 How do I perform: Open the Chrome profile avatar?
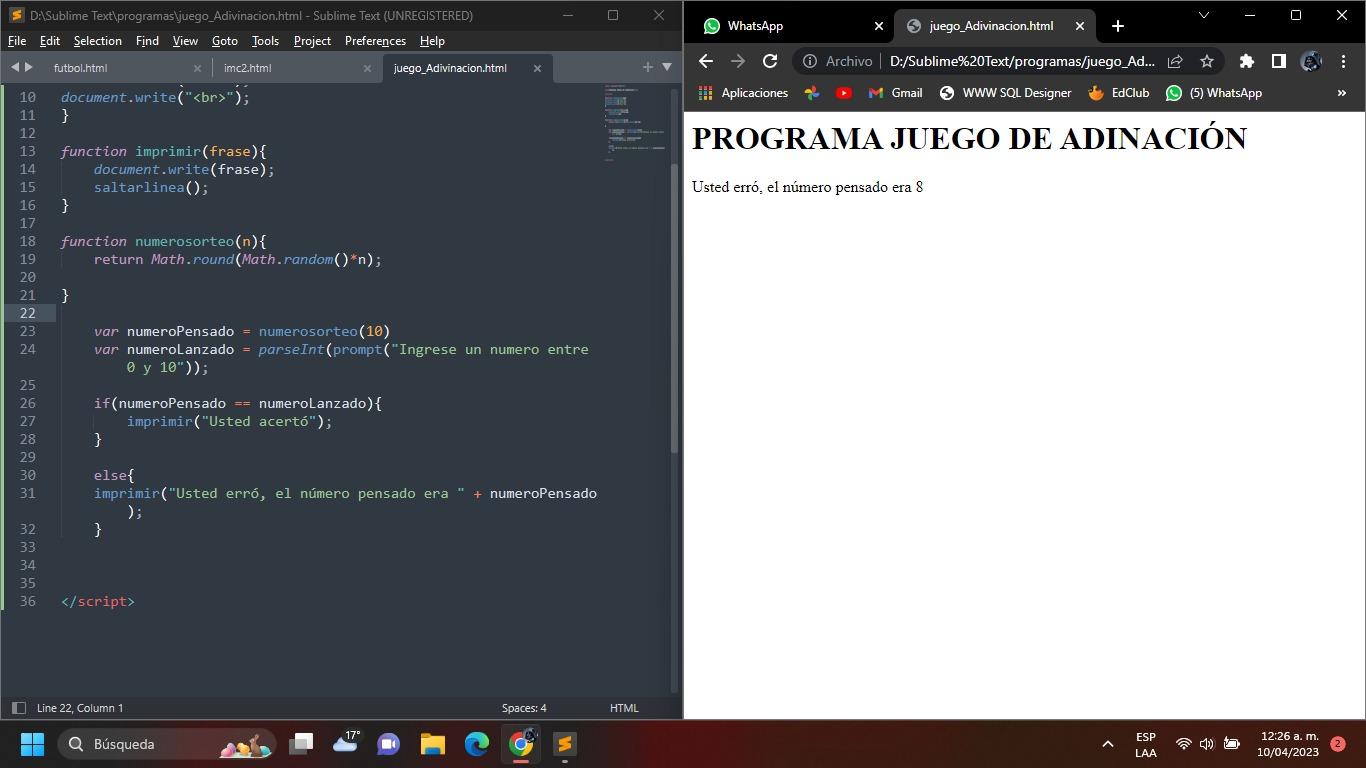pyautogui.click(x=1311, y=61)
